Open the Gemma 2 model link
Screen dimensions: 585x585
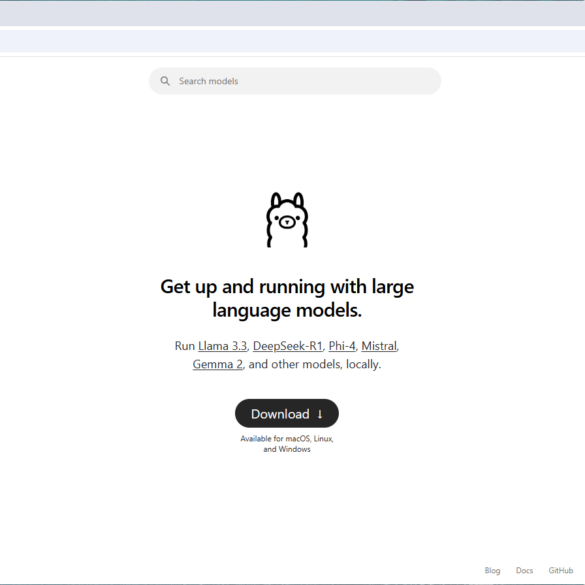(218, 364)
